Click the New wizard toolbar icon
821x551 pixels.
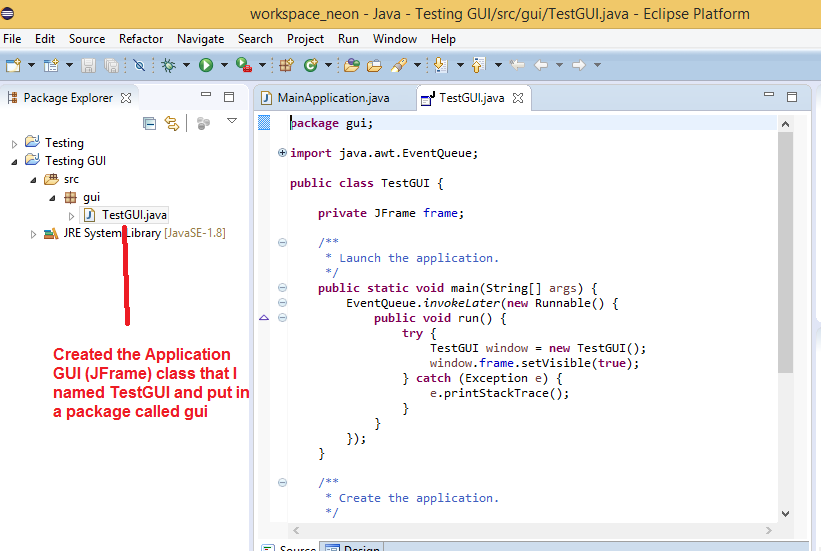[x=13, y=65]
